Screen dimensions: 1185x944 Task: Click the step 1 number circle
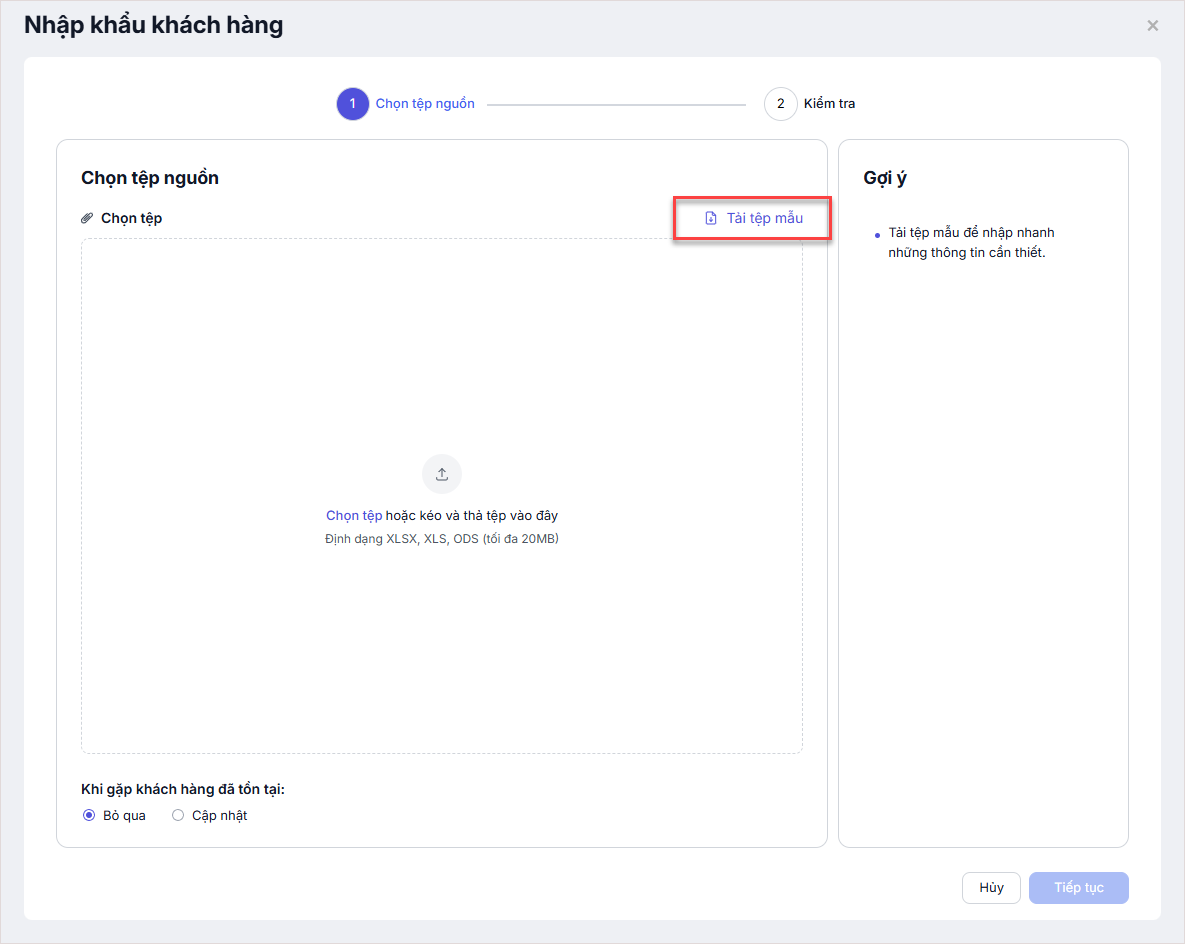[353, 104]
